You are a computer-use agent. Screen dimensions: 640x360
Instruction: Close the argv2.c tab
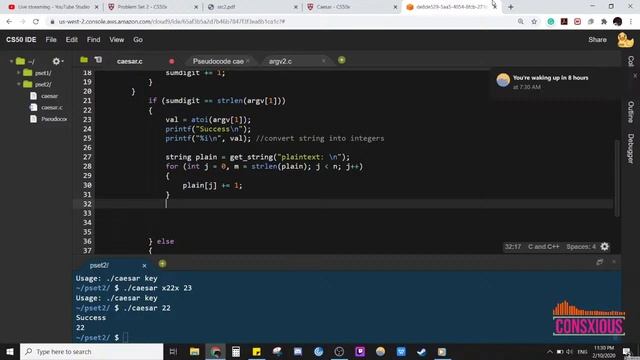point(323,61)
